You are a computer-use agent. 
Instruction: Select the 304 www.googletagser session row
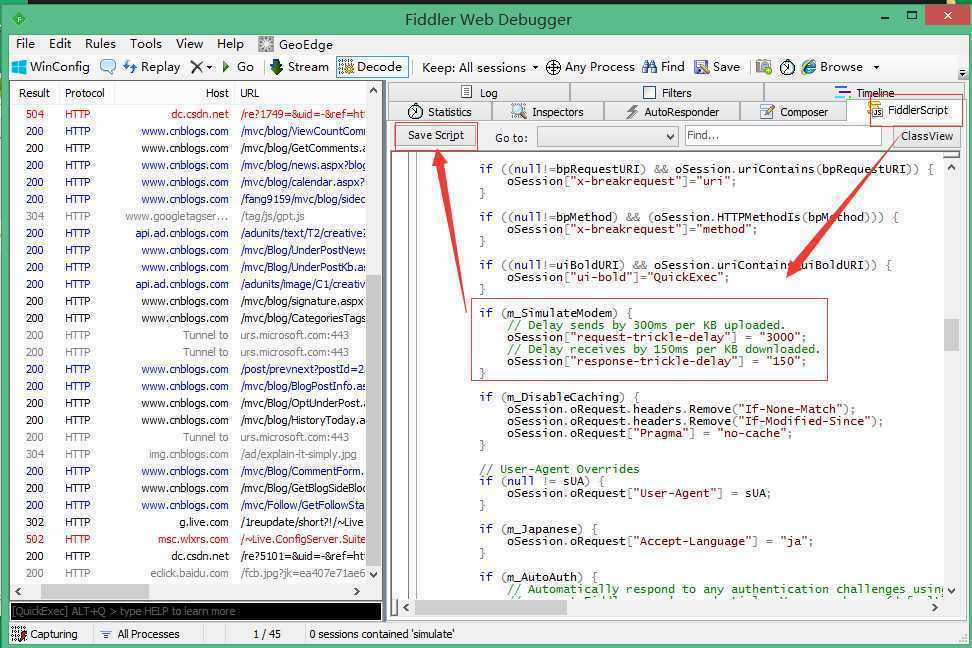pos(188,216)
